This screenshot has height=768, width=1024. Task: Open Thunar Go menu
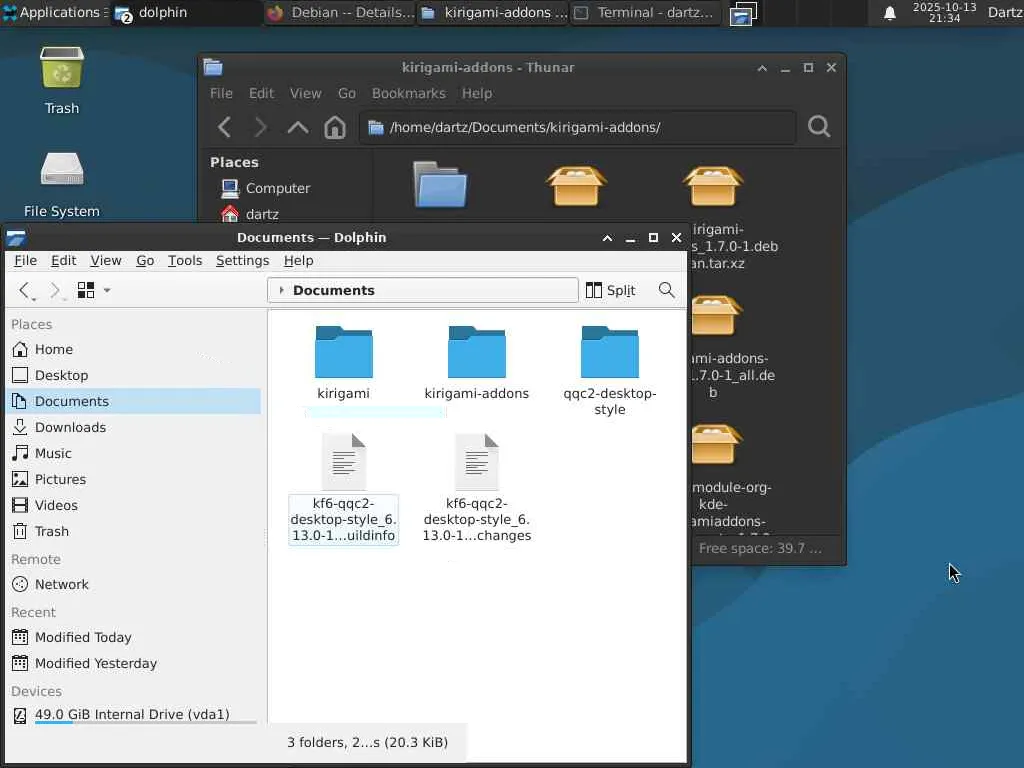coord(347,93)
